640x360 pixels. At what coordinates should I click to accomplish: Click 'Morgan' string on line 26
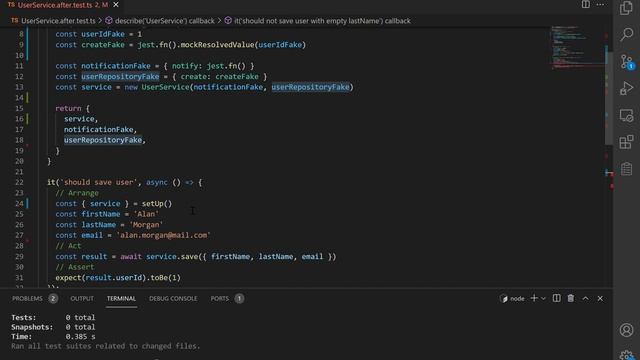[146, 224]
